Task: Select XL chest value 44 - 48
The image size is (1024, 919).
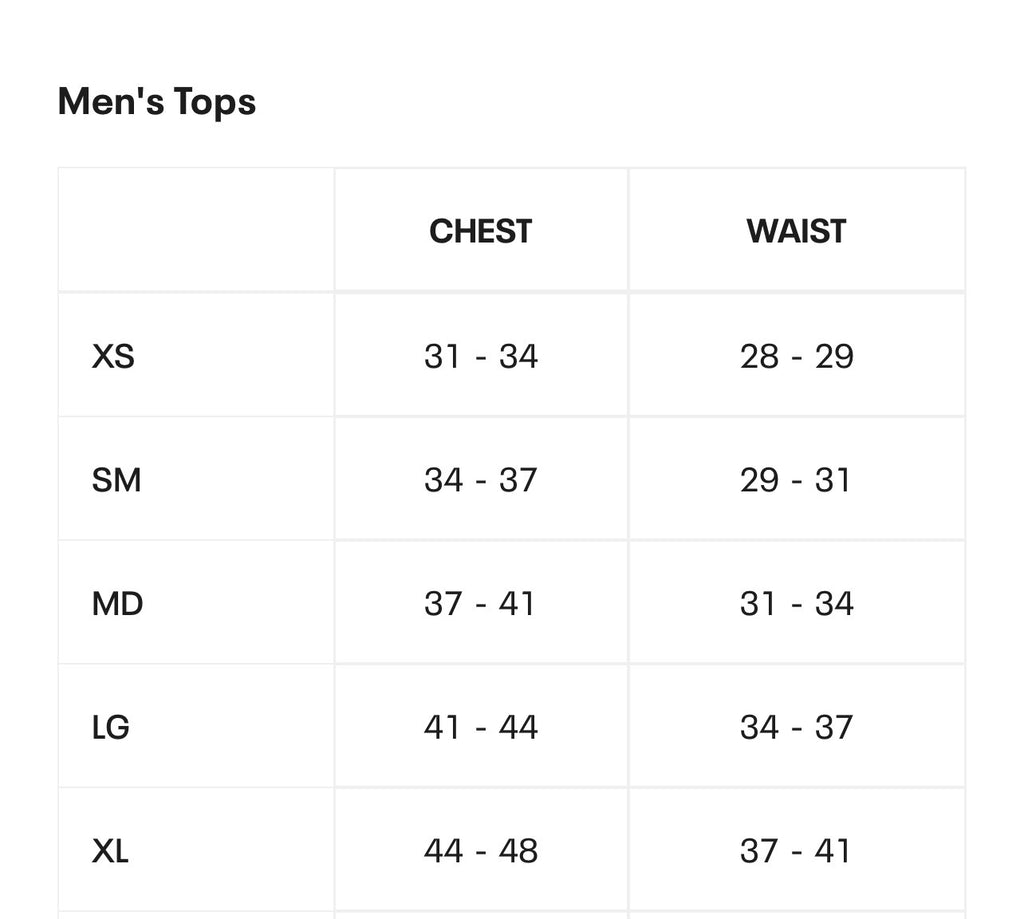Action: (481, 851)
